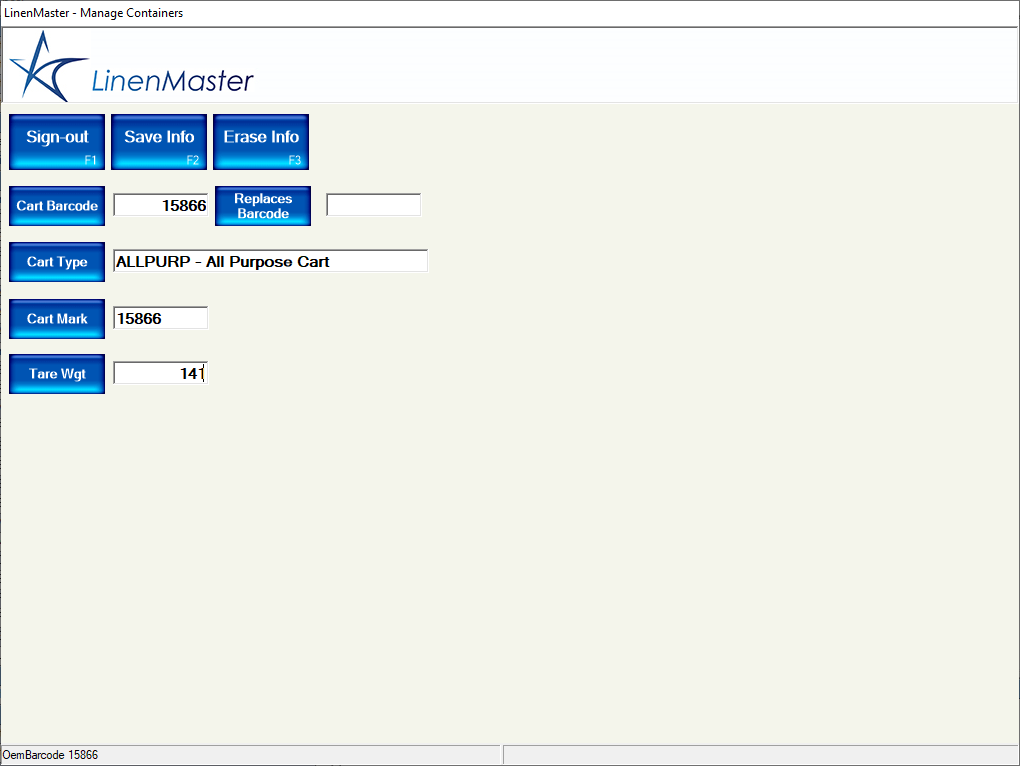
Task: Choose the Cart Type button
Action: pyautogui.click(x=57, y=262)
